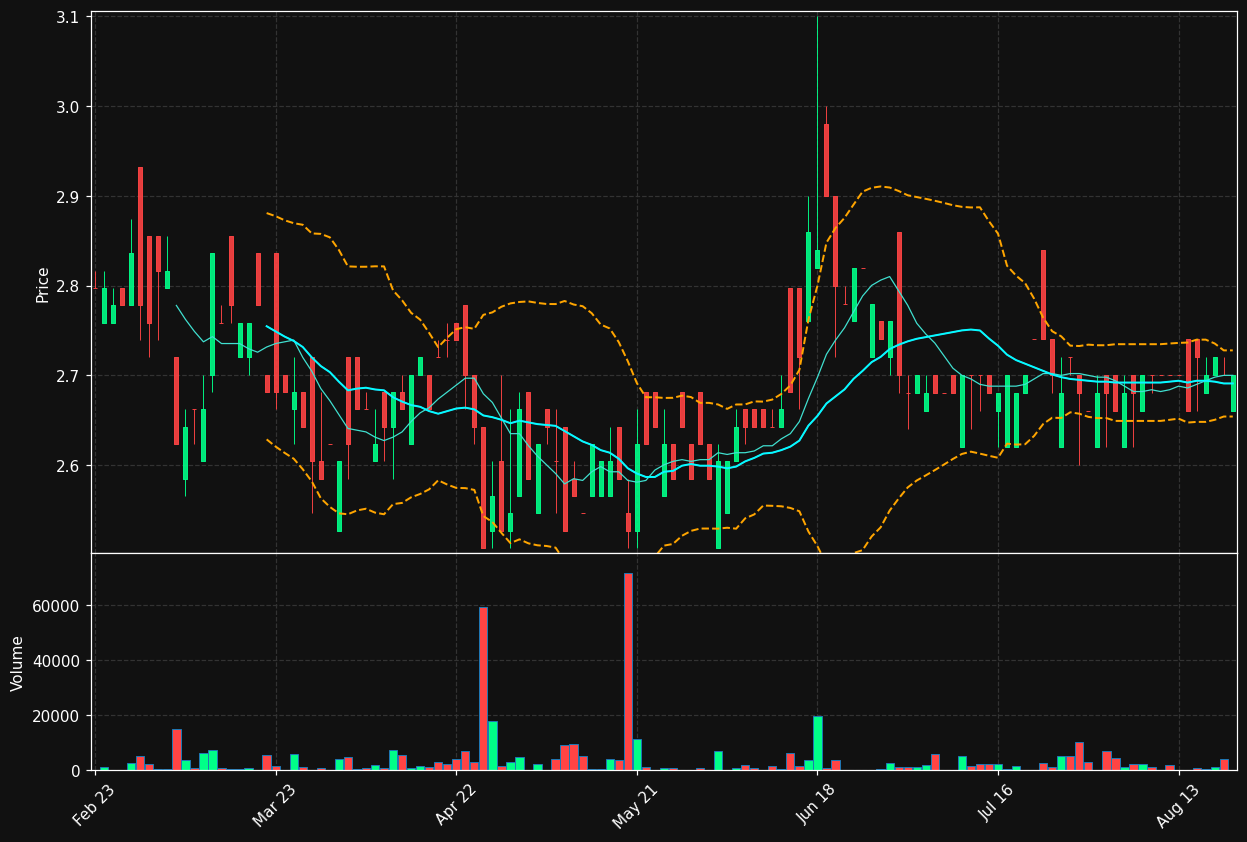Click the Volume axis title
The width and height of the screenshot is (1247, 842).
point(18,663)
